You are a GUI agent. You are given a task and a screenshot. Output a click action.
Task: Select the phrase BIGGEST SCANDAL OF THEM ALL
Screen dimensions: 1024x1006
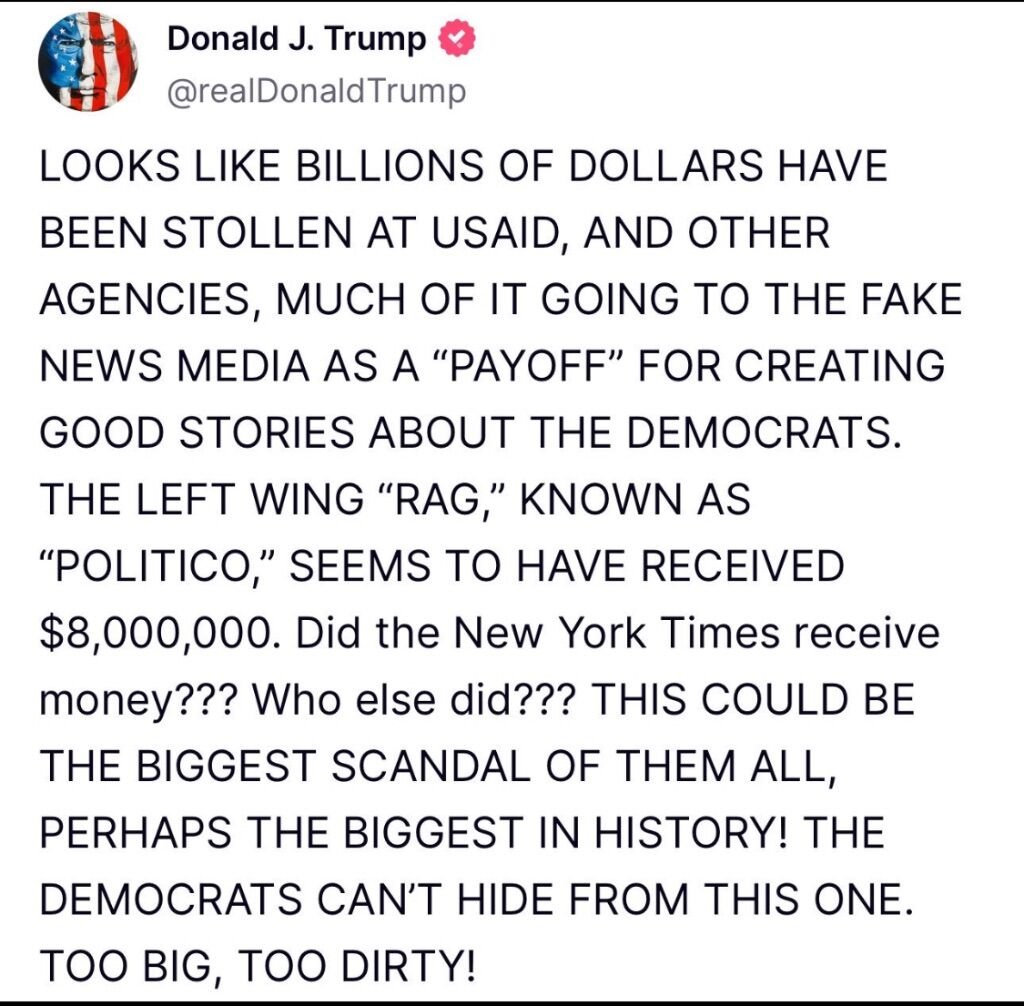(x=482, y=767)
